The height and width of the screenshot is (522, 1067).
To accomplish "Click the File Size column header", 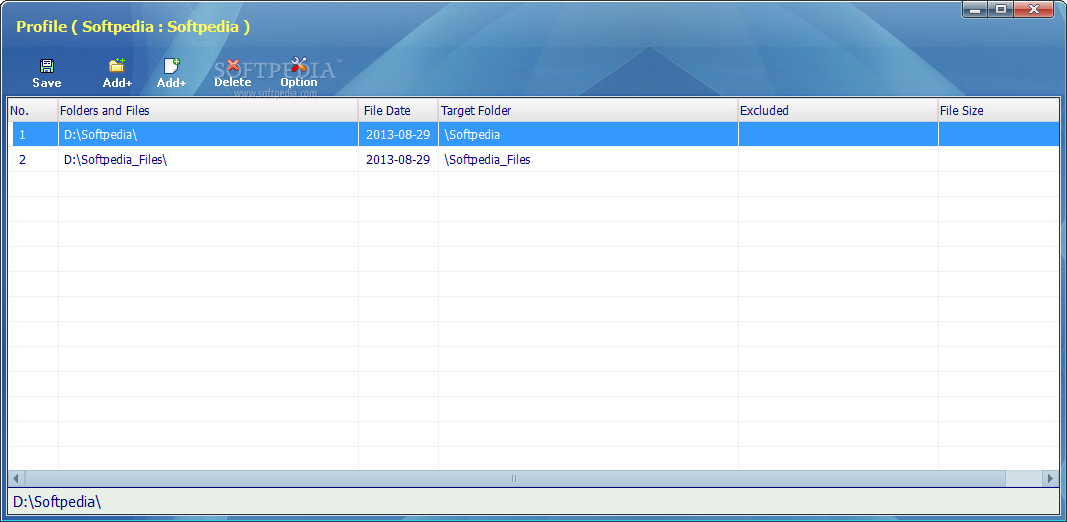I will click(x=998, y=110).
